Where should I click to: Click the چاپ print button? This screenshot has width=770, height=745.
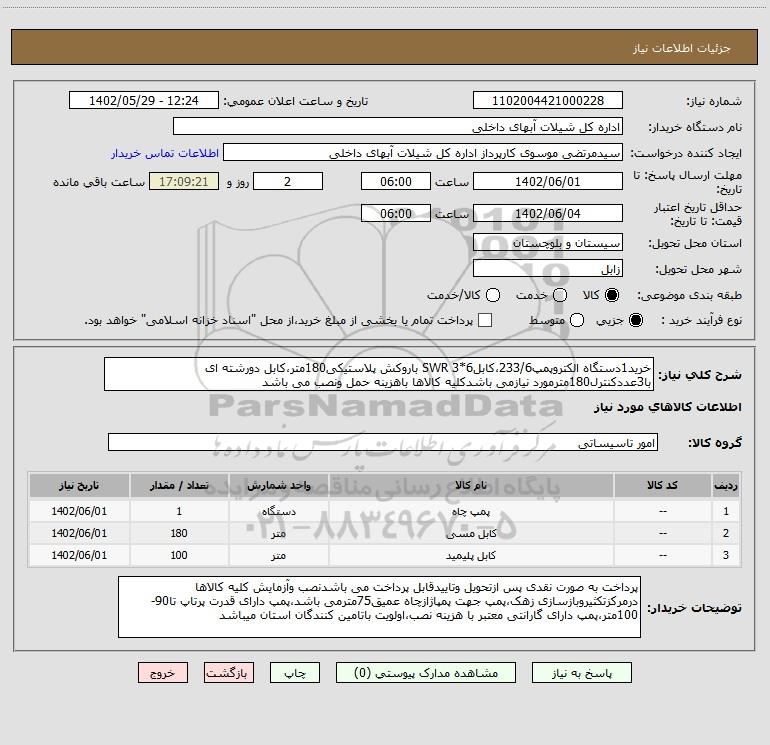[x=295, y=673]
